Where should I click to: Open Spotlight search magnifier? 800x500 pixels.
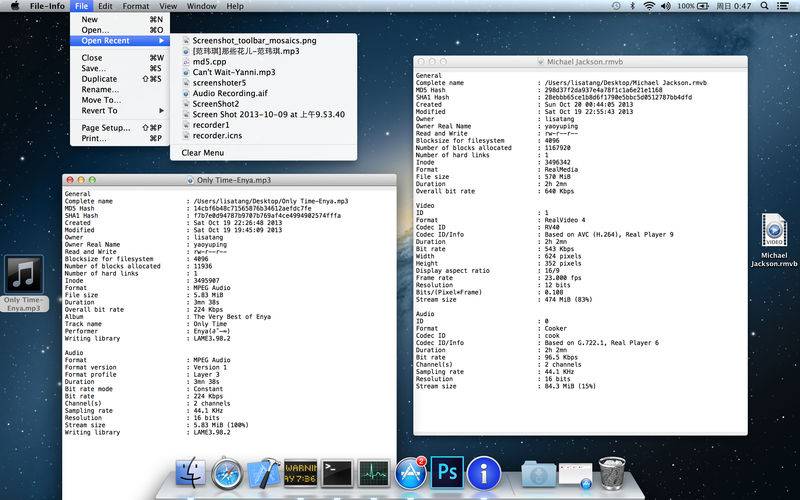coord(764,6)
